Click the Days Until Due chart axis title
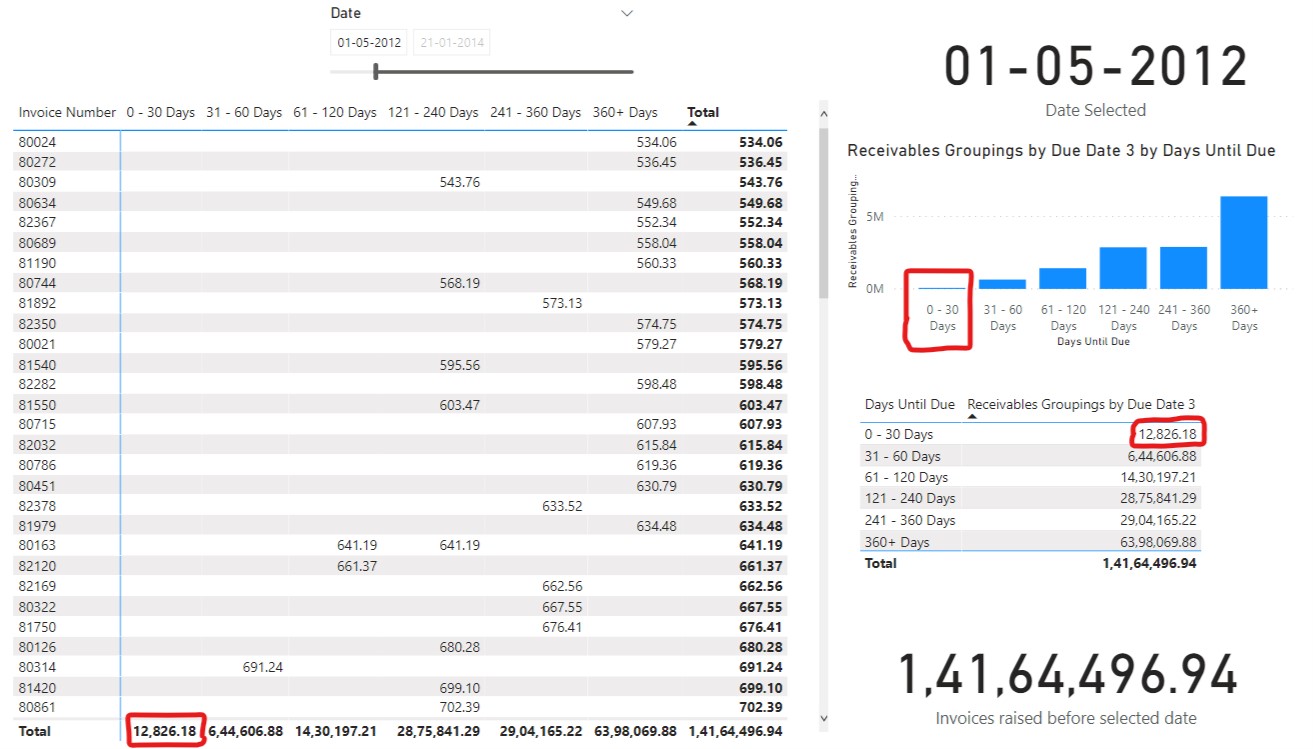Viewport: 1313px width, 749px height. (1093, 342)
